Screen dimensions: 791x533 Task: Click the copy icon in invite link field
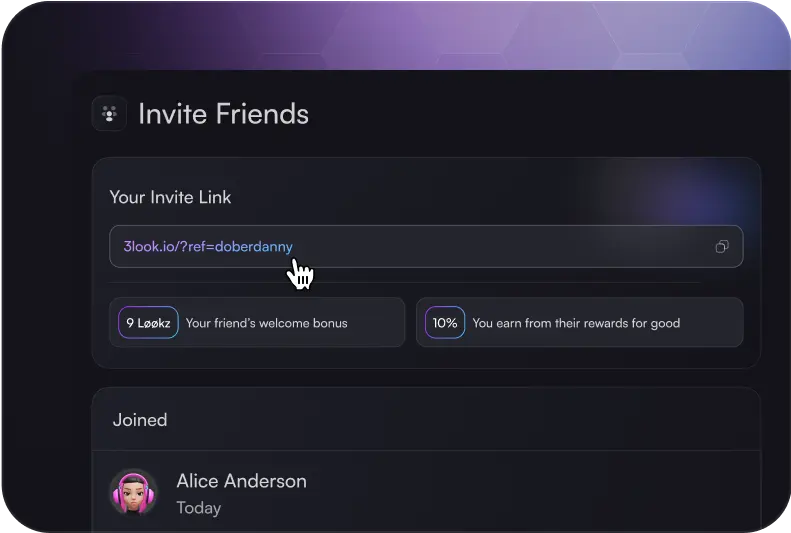[722, 247]
